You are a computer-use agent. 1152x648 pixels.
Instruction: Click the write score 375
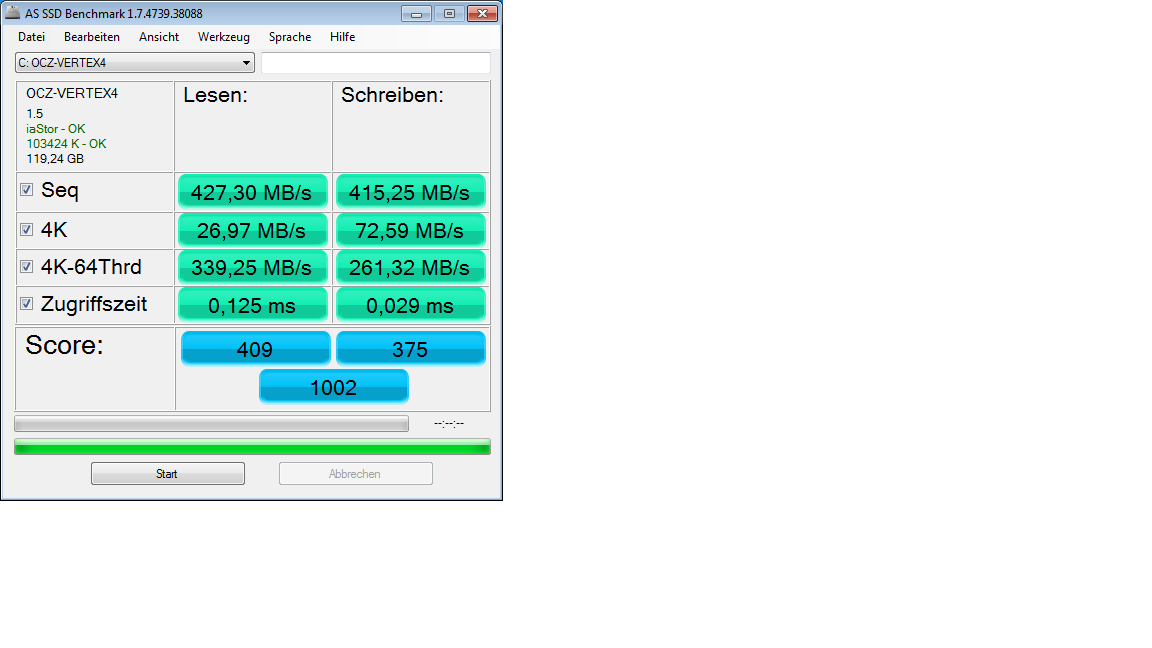pyautogui.click(x=410, y=348)
